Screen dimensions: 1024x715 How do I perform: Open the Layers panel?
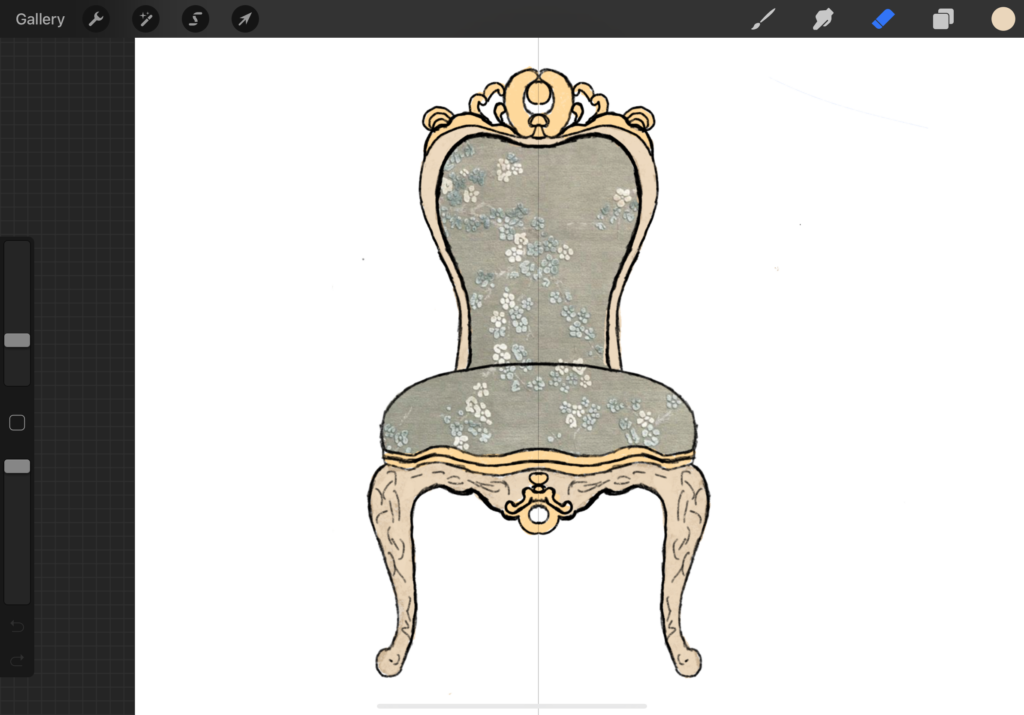943,19
